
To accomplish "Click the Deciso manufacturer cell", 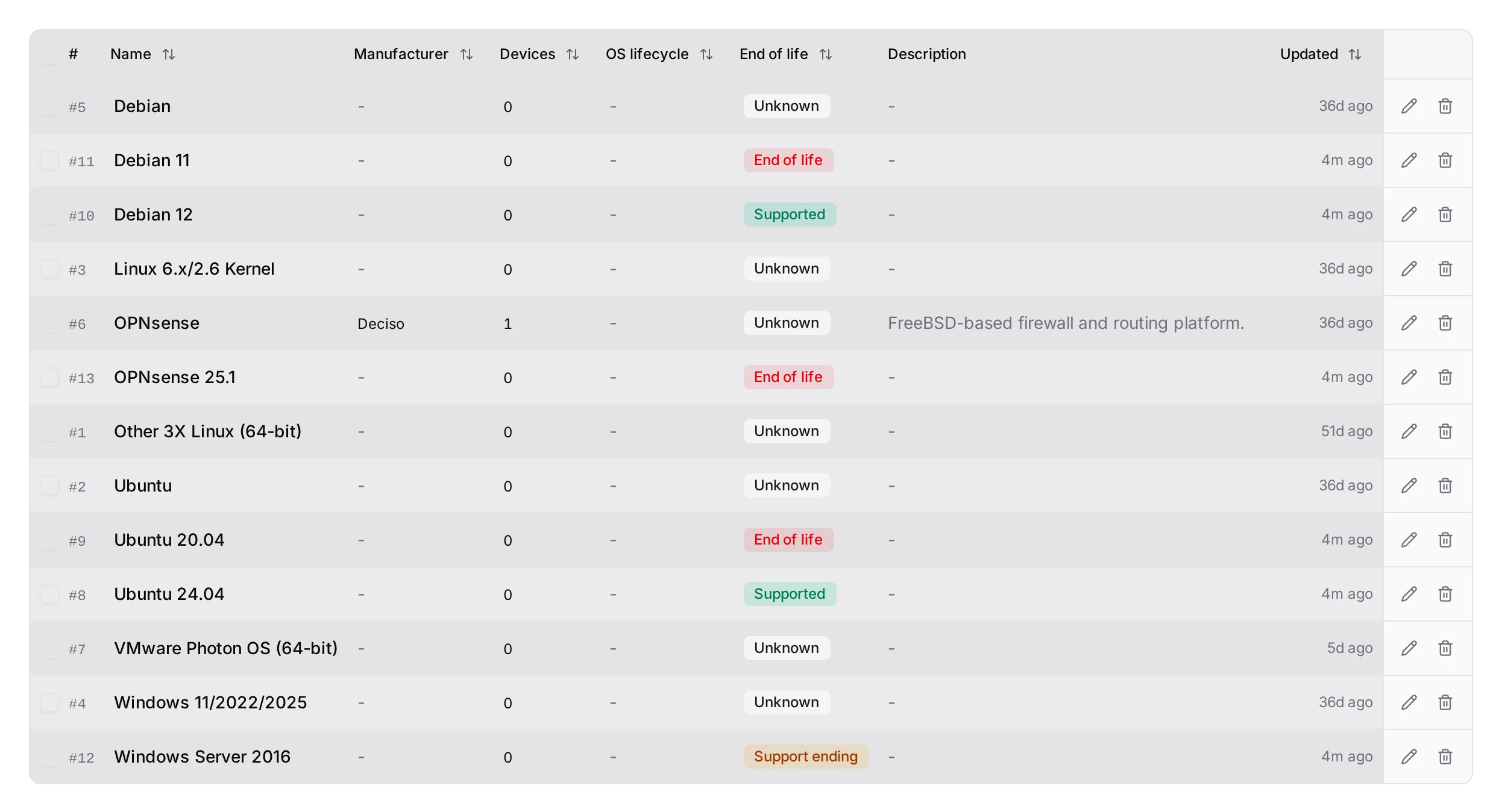I will [x=381, y=323].
